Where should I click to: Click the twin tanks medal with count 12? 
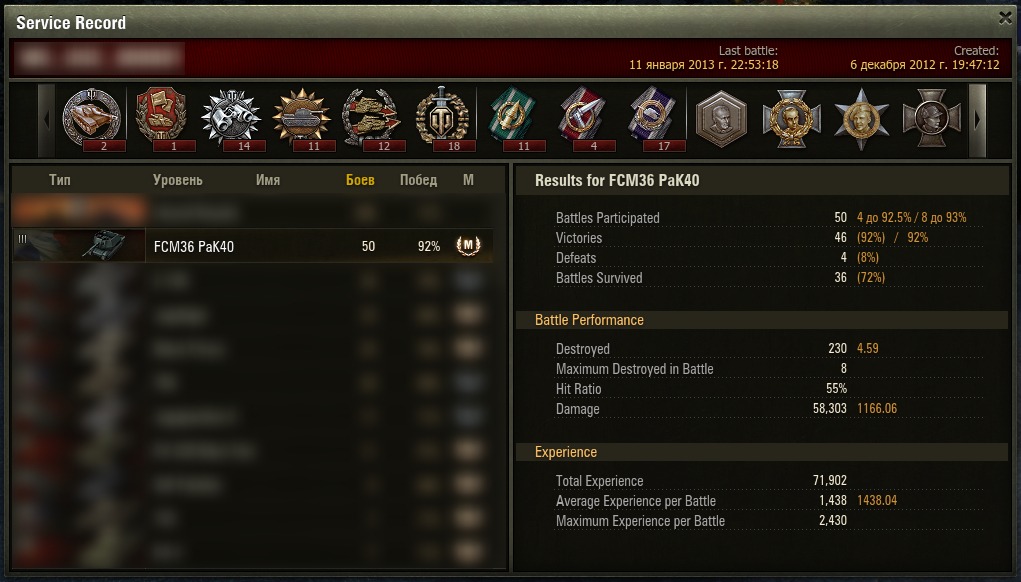(372, 118)
